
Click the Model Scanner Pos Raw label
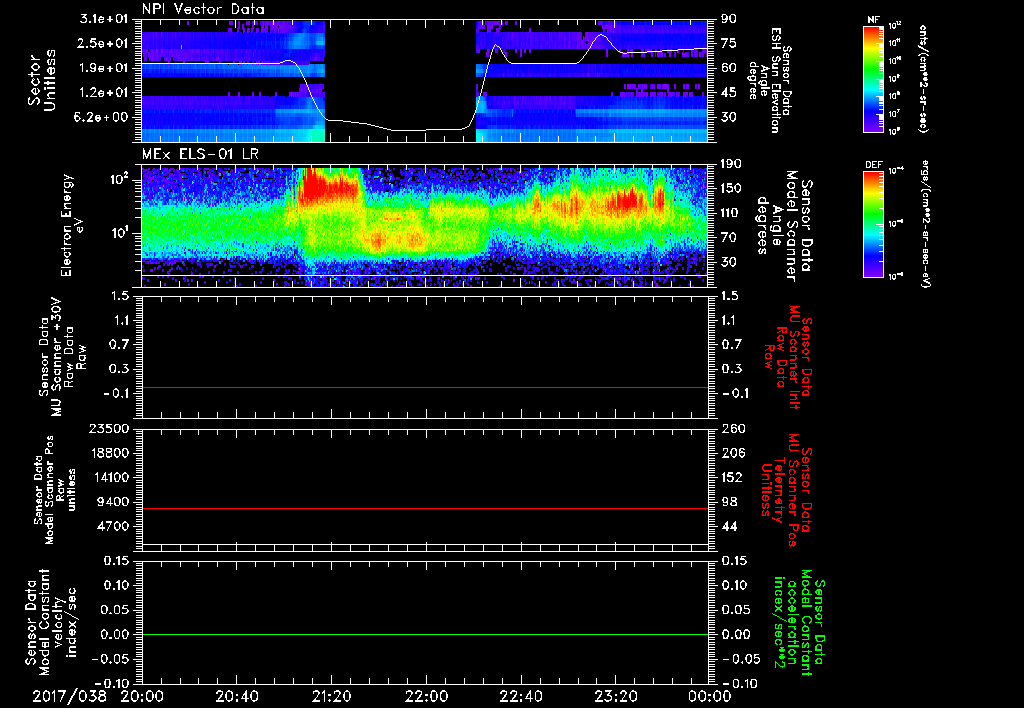tap(55, 490)
